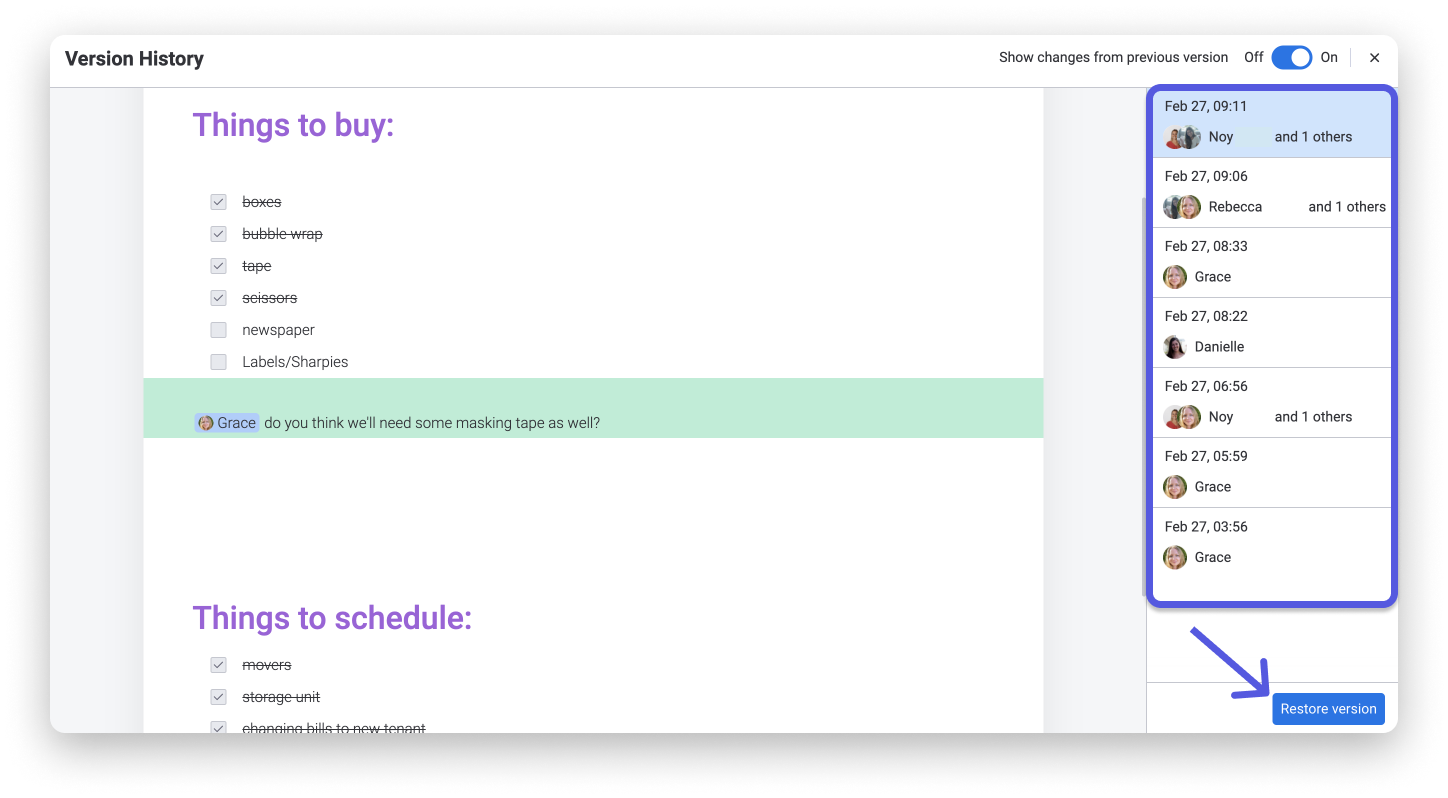The height and width of the screenshot is (798, 1448).
Task: Open the Feb 27, 08:33 version by Grace
Action: pyautogui.click(x=1271, y=263)
